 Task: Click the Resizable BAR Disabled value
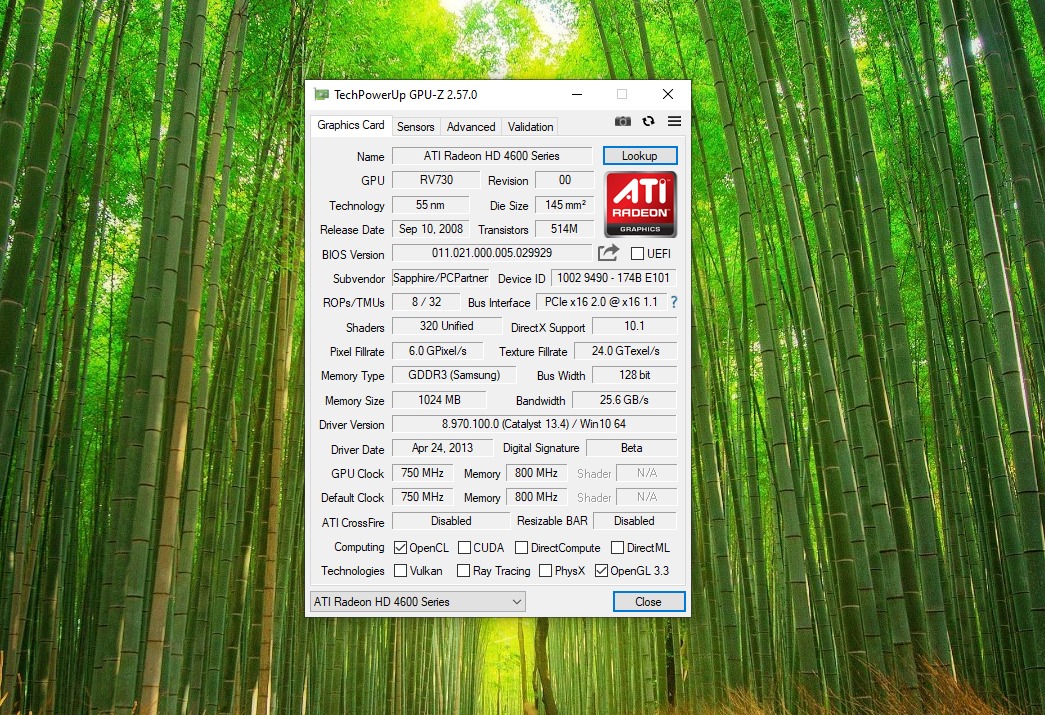point(634,521)
